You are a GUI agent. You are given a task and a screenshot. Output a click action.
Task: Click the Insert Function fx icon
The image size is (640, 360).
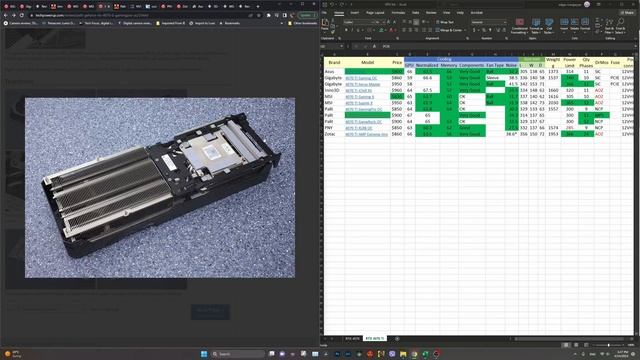374,47
